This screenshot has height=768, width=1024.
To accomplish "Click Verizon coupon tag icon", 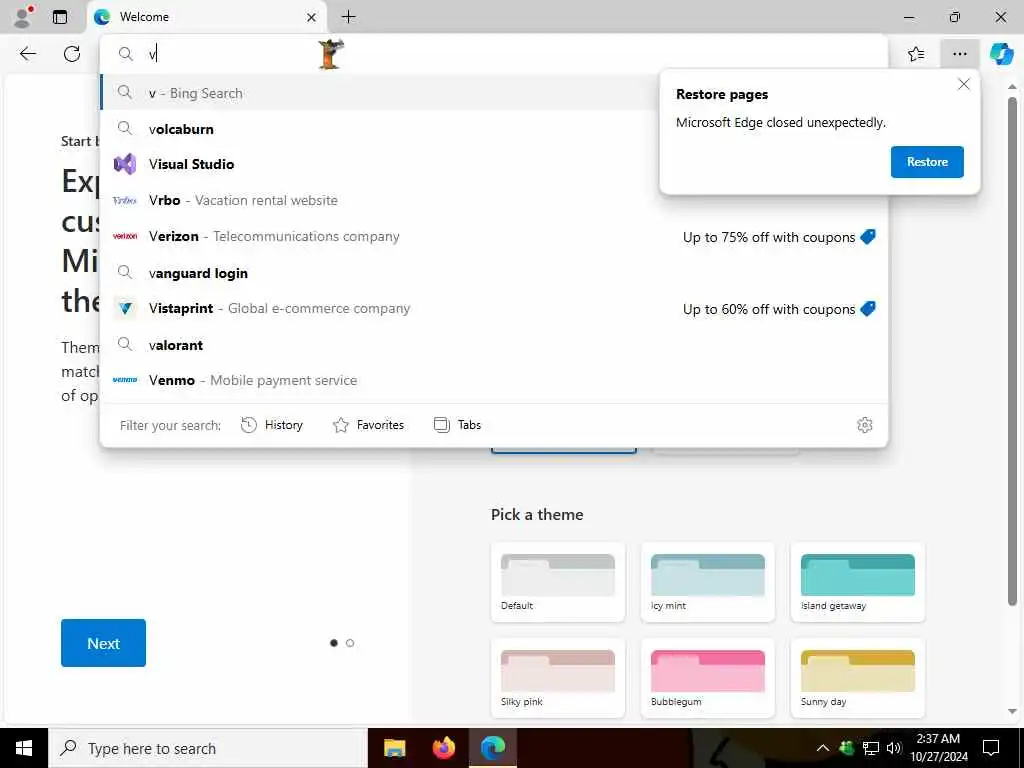I will (868, 236).
